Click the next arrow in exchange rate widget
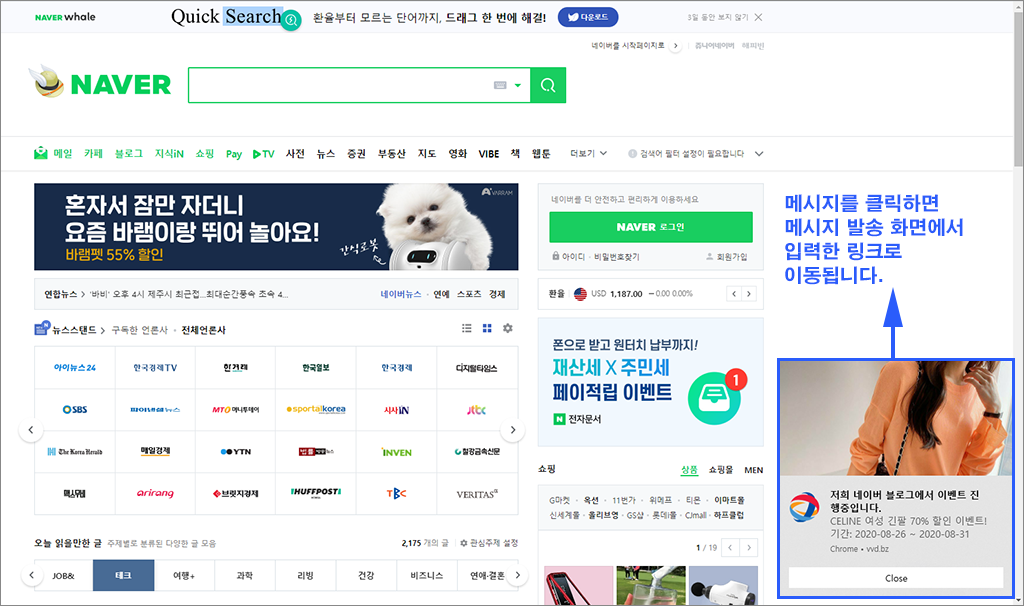The height and width of the screenshot is (606, 1024). pos(749,294)
